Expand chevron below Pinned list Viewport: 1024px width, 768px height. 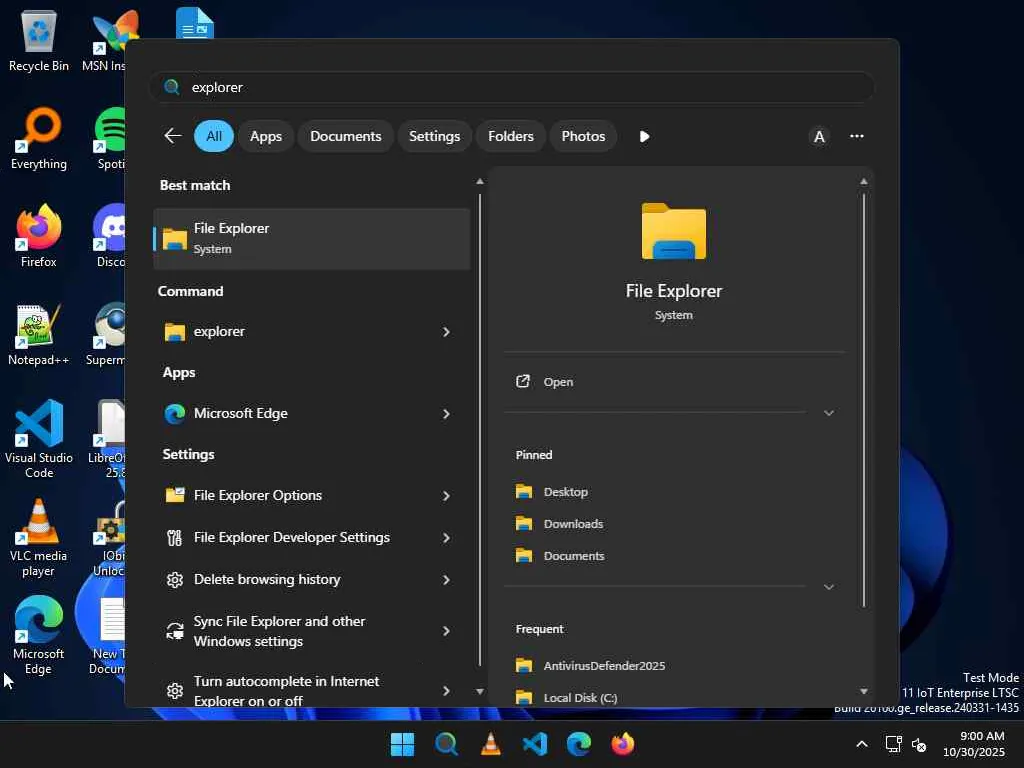click(x=829, y=587)
